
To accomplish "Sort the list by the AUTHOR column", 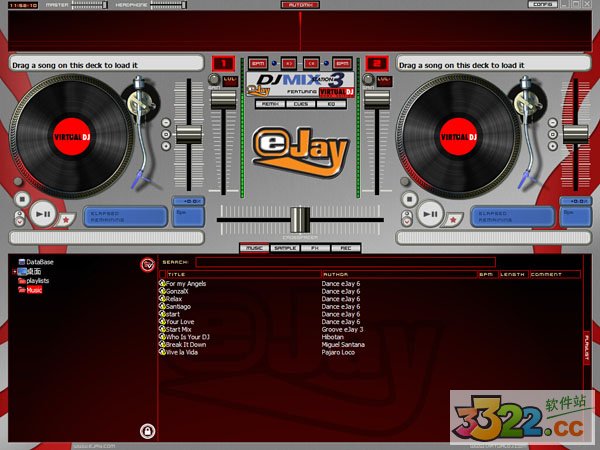I will [x=399, y=274].
